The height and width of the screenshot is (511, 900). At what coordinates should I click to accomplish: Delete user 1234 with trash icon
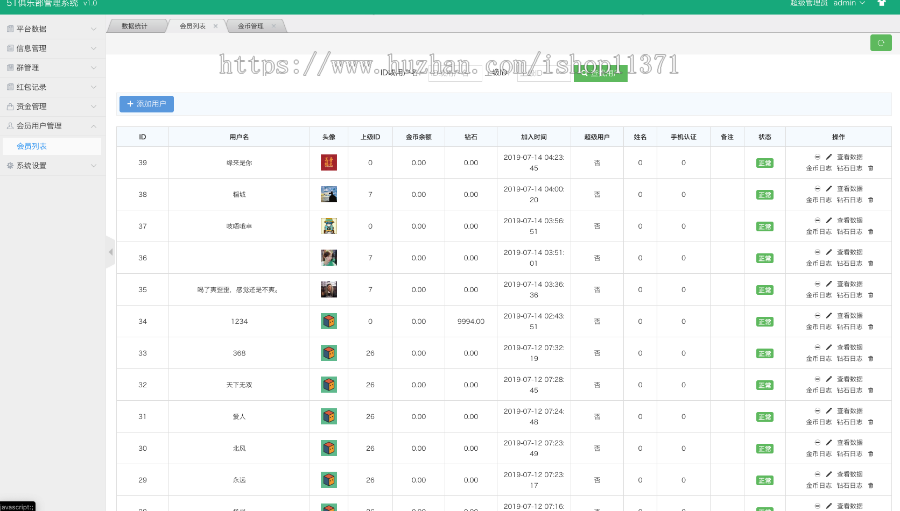click(x=871, y=327)
